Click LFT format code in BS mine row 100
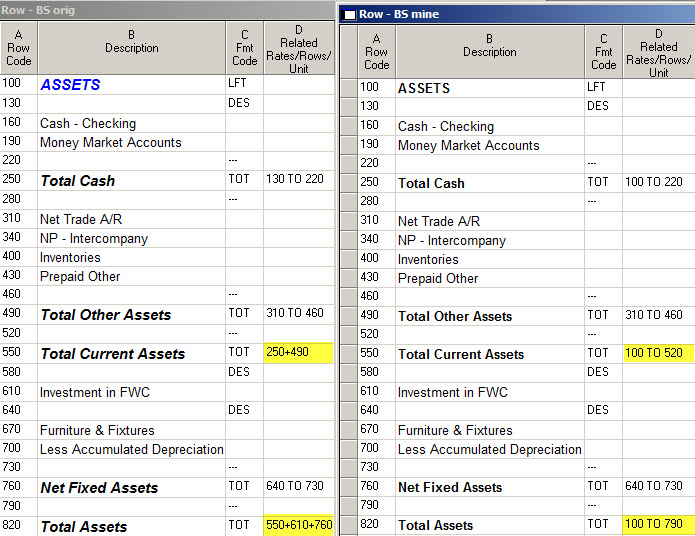The width and height of the screenshot is (695, 536). pos(596,87)
